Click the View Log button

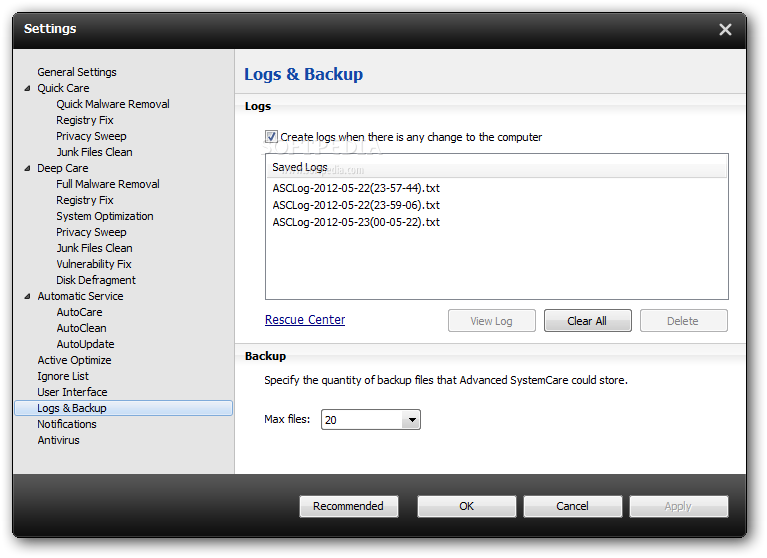(x=492, y=321)
